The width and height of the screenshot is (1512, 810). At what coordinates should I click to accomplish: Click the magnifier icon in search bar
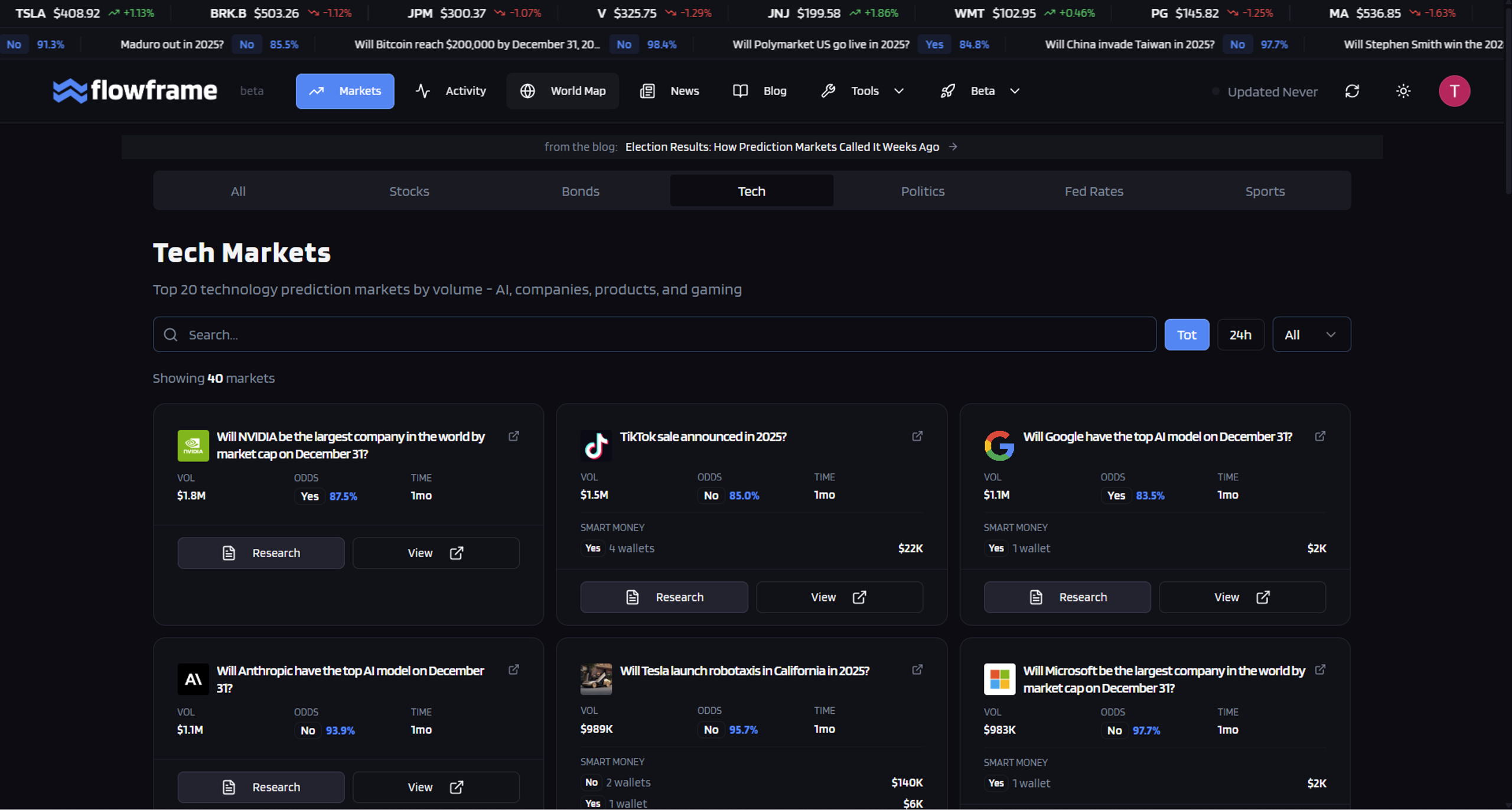pos(171,335)
